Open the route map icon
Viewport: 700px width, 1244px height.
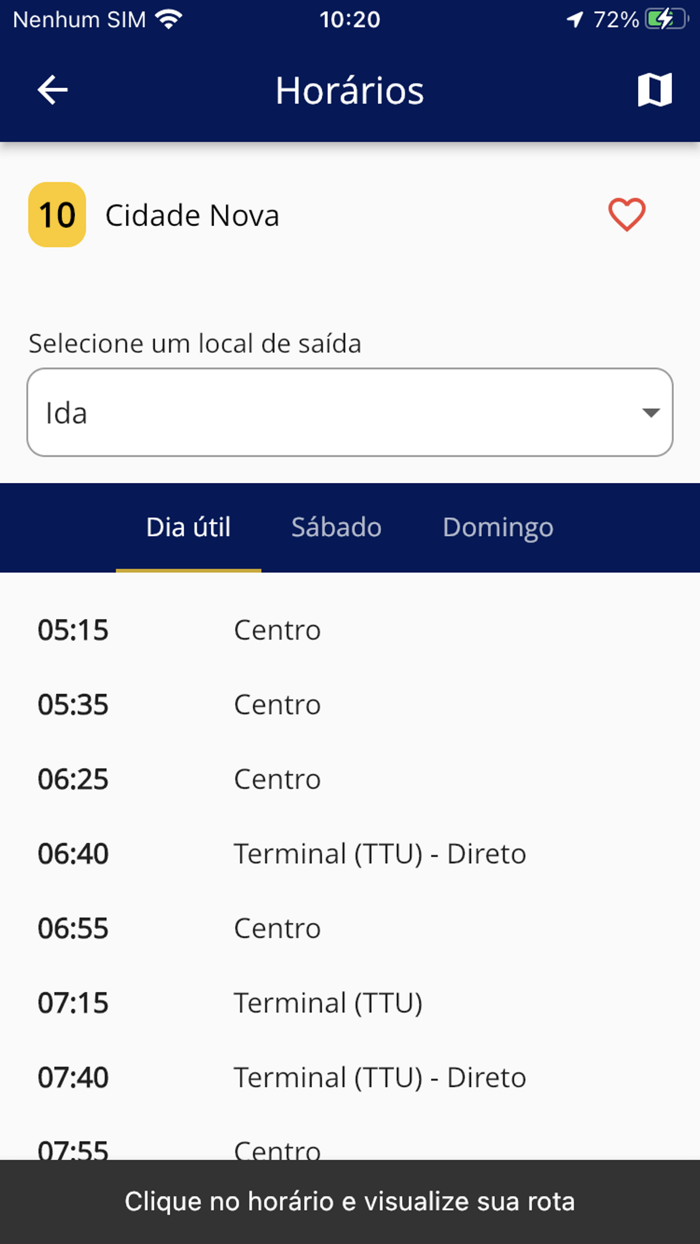pos(654,90)
